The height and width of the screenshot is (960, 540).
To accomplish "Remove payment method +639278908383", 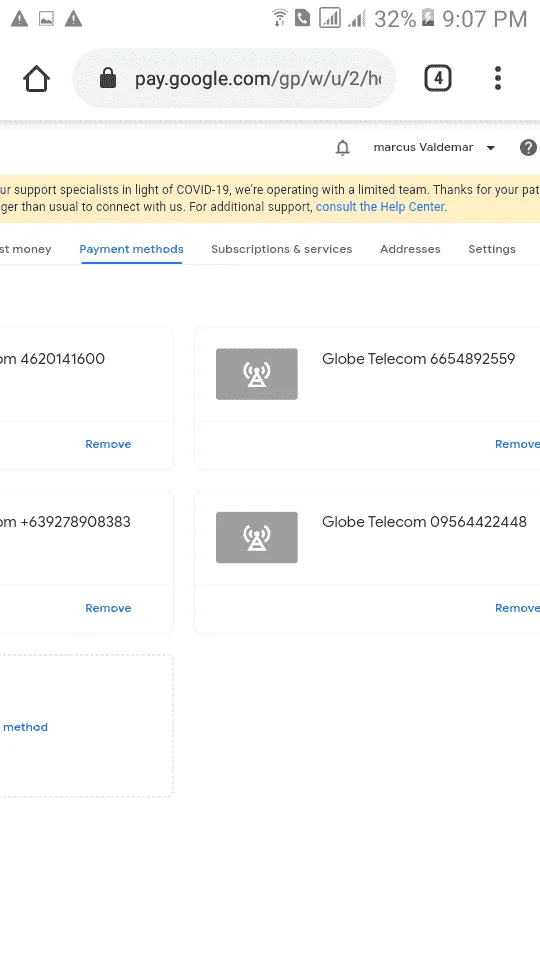I will click(108, 608).
